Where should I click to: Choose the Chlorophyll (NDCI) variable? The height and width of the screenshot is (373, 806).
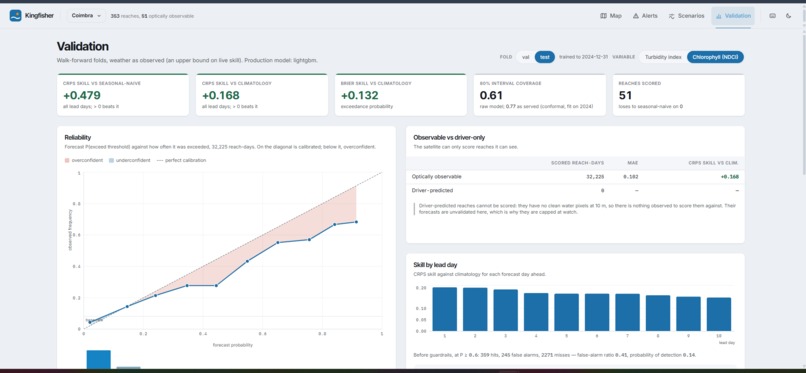(x=715, y=57)
